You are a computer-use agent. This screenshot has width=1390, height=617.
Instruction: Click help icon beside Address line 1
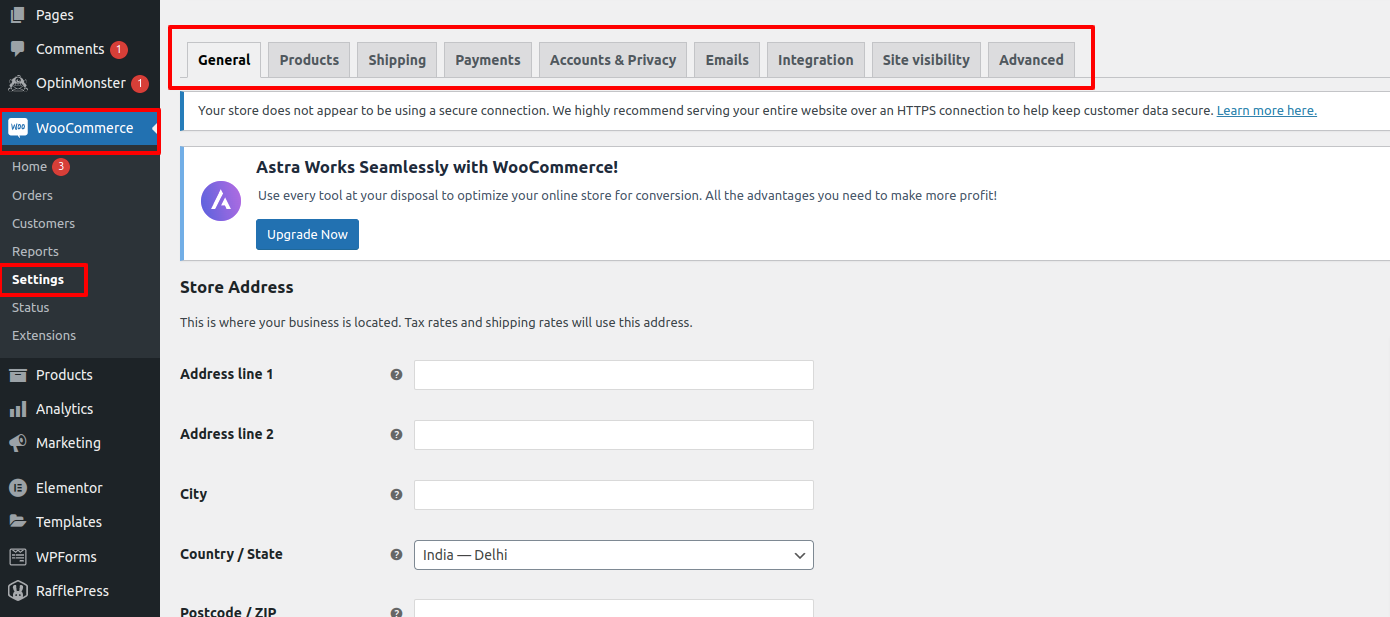pyautogui.click(x=396, y=375)
